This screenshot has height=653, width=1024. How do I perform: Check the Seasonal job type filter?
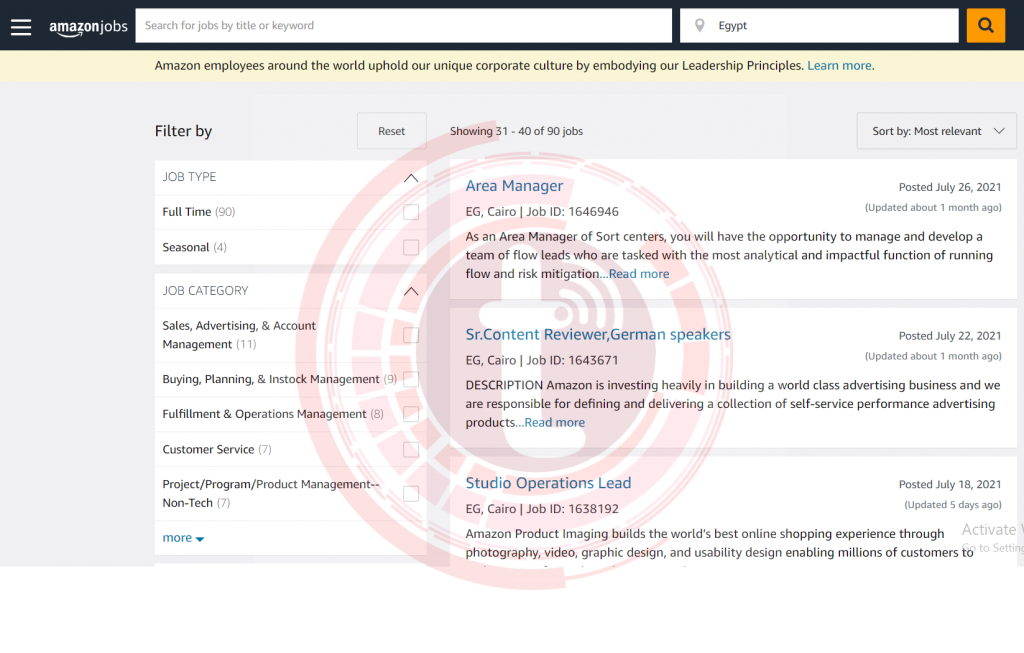(411, 247)
